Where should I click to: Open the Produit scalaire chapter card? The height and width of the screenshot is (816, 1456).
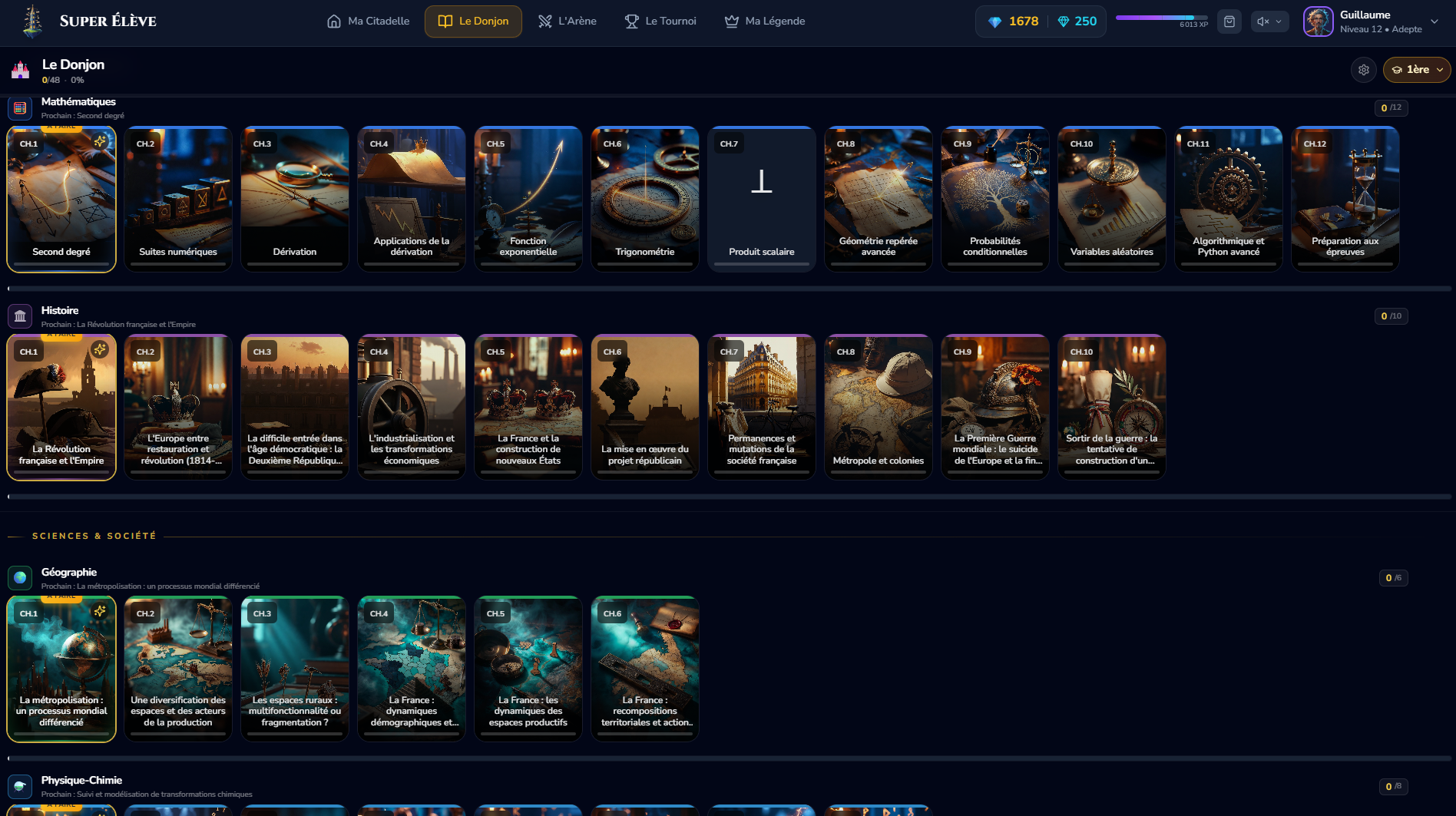[762, 199]
